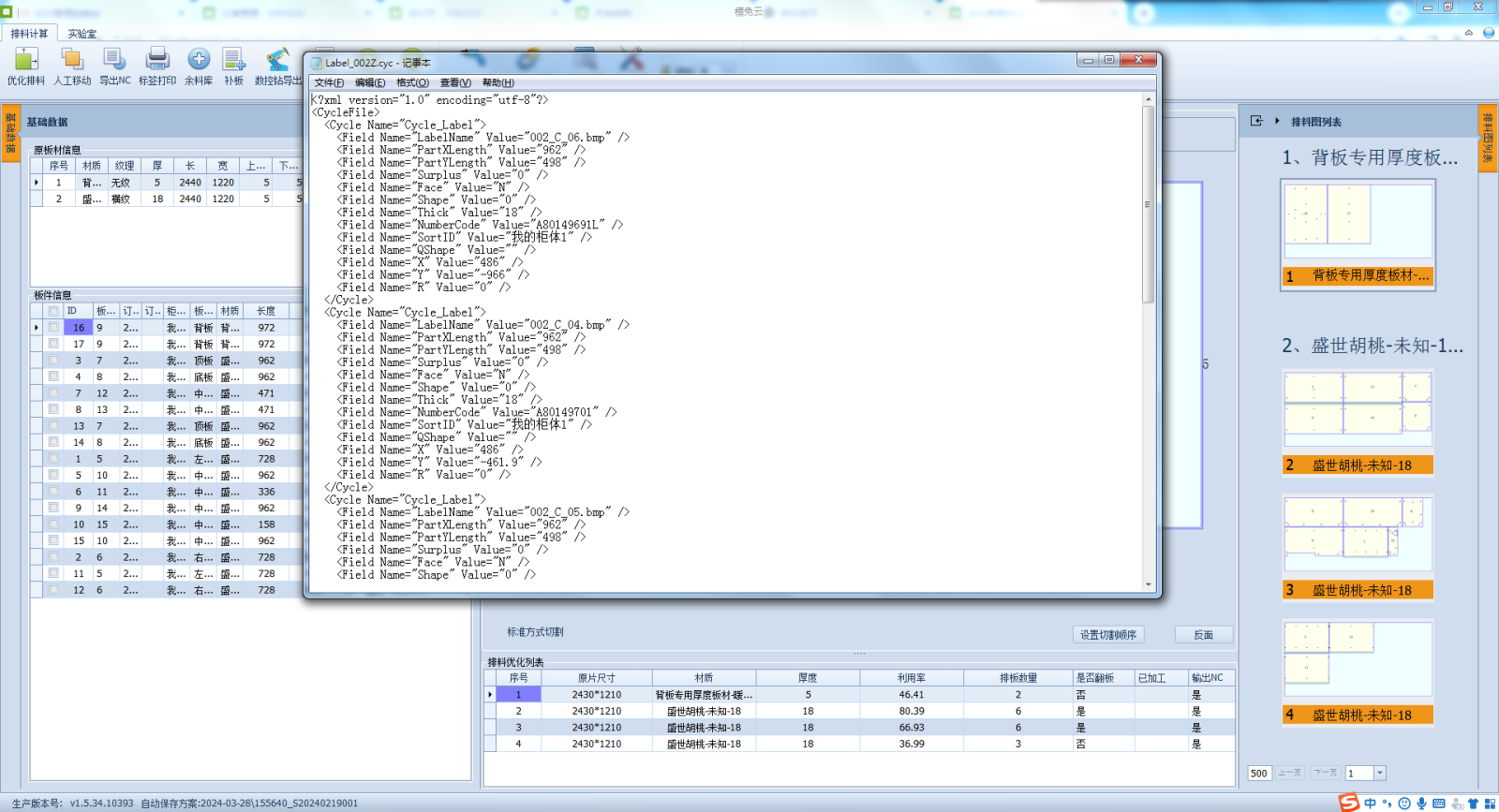Screen dimensions: 1499x812
Task: Click the 反面 button
Action: (1204, 634)
